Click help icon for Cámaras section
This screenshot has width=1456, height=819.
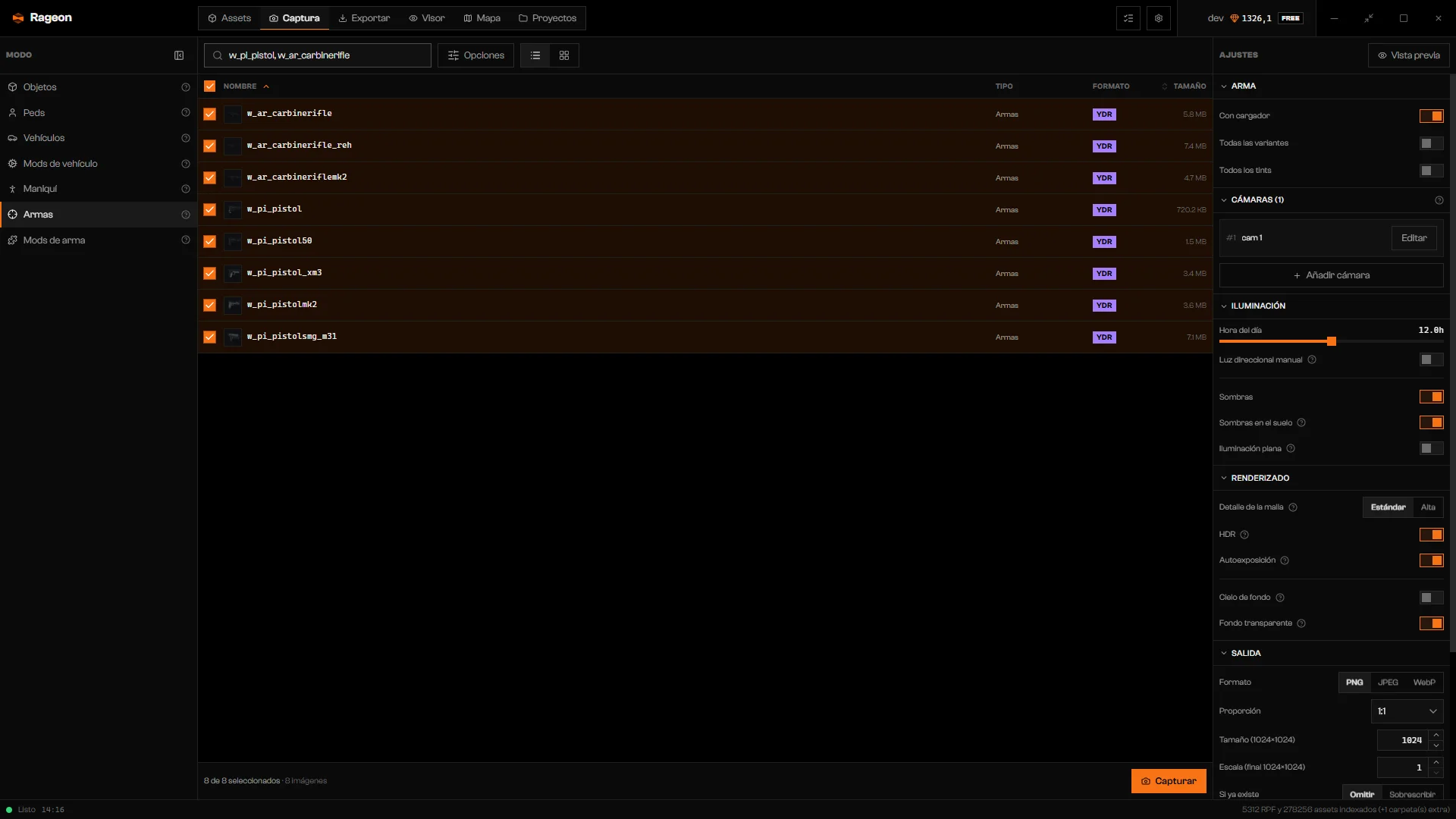click(x=1439, y=200)
